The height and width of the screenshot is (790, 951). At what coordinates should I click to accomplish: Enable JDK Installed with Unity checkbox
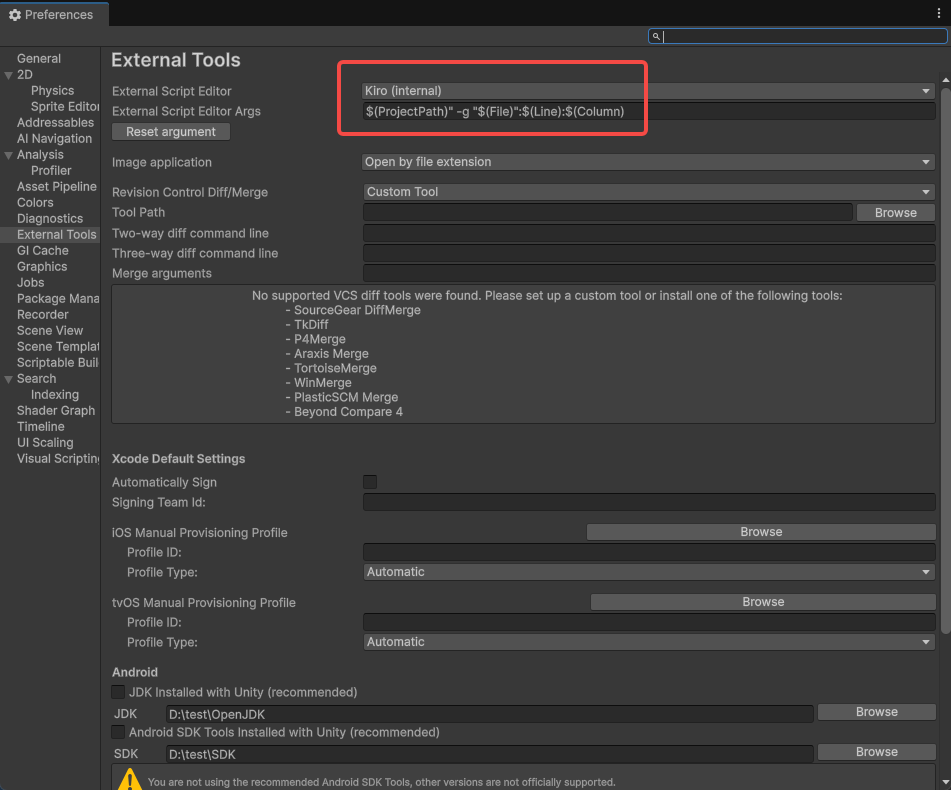(x=118, y=692)
